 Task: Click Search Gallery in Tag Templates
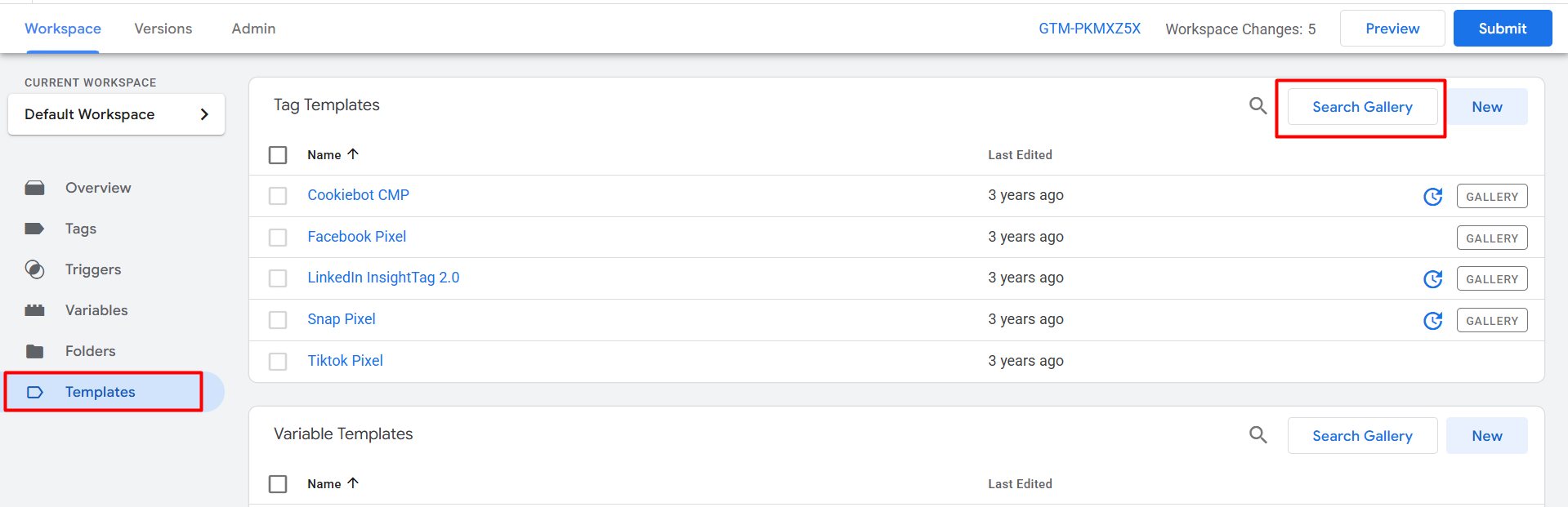1362,107
